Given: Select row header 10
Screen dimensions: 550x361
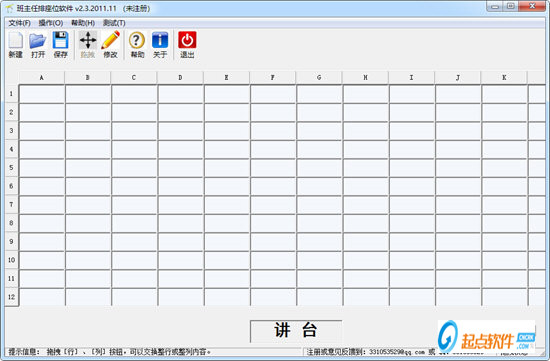Looking at the screenshot, I should click(x=12, y=260).
